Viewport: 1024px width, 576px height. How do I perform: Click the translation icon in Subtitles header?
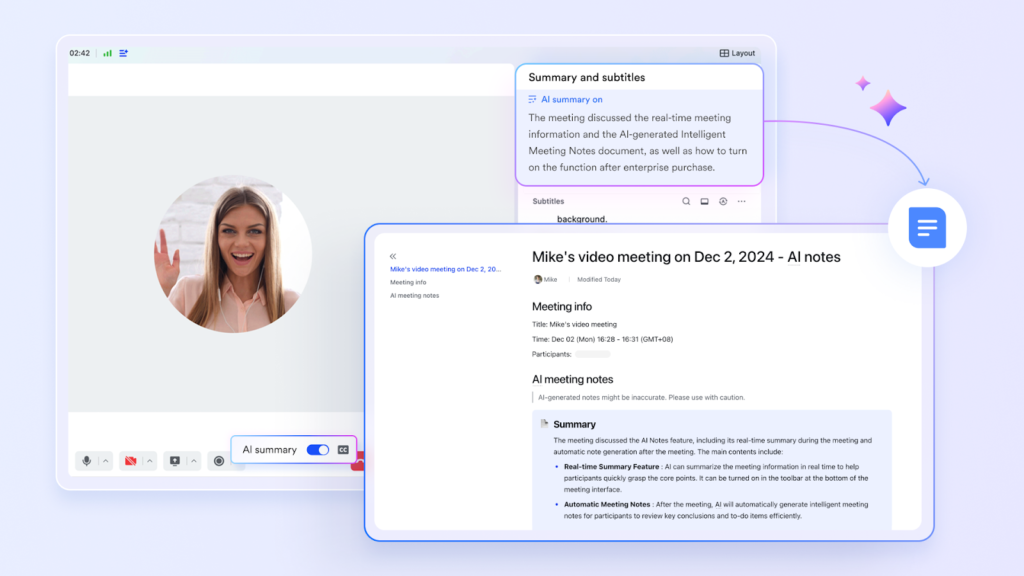click(723, 201)
